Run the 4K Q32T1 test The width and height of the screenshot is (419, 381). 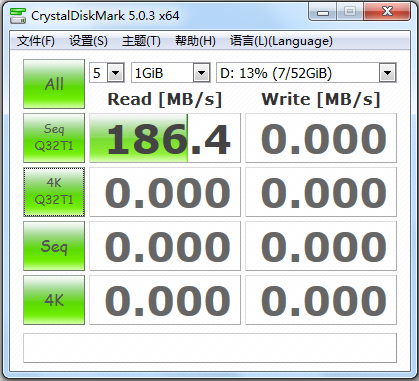tap(54, 192)
